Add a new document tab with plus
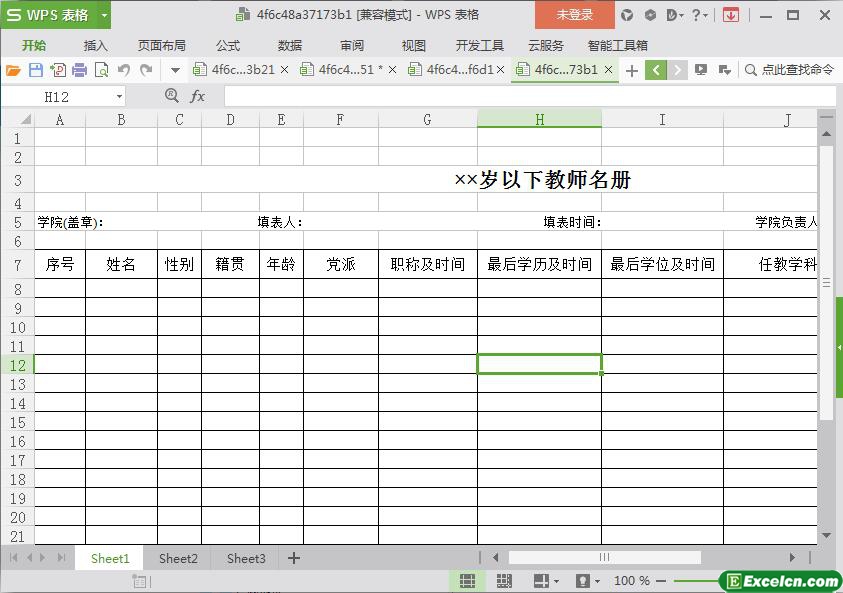The width and height of the screenshot is (843, 593). point(632,70)
